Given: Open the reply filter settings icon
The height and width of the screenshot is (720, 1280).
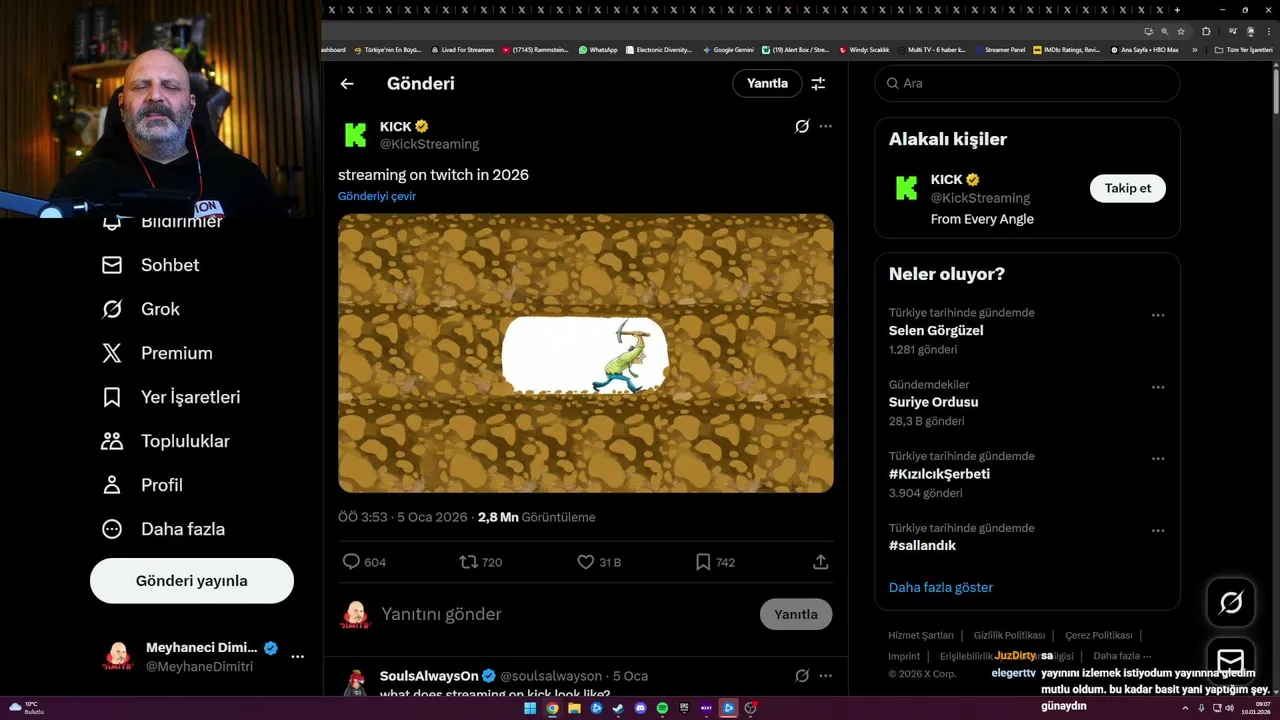Looking at the screenshot, I should (818, 84).
